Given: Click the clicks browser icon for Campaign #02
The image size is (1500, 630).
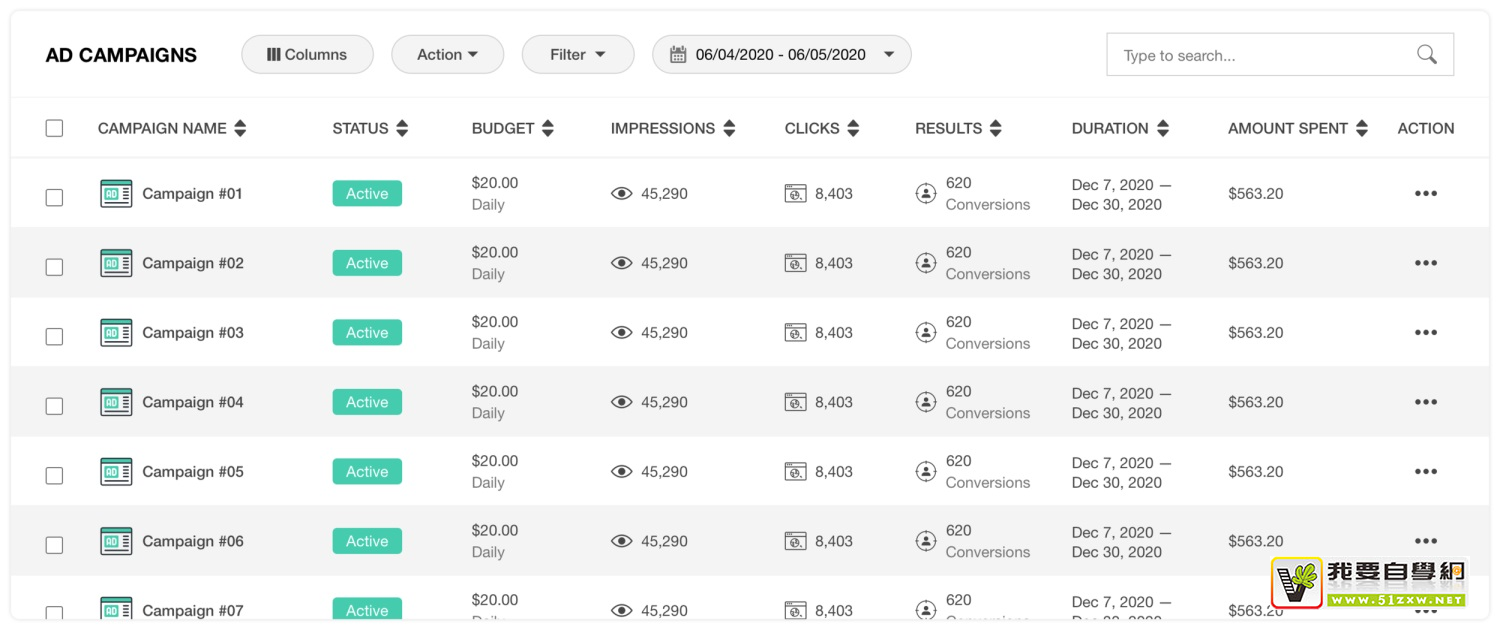Looking at the screenshot, I should (796, 263).
